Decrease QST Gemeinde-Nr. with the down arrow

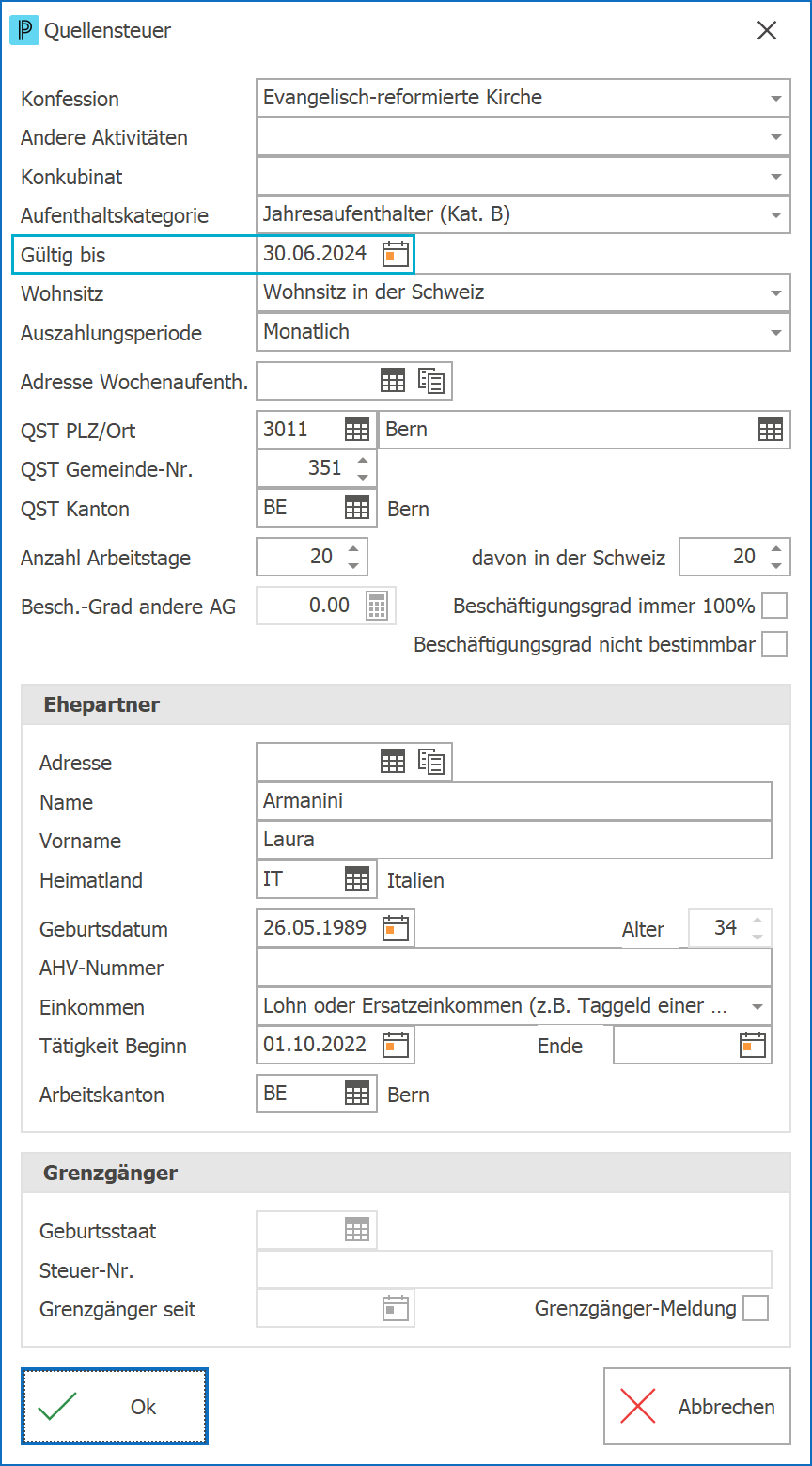click(x=363, y=478)
